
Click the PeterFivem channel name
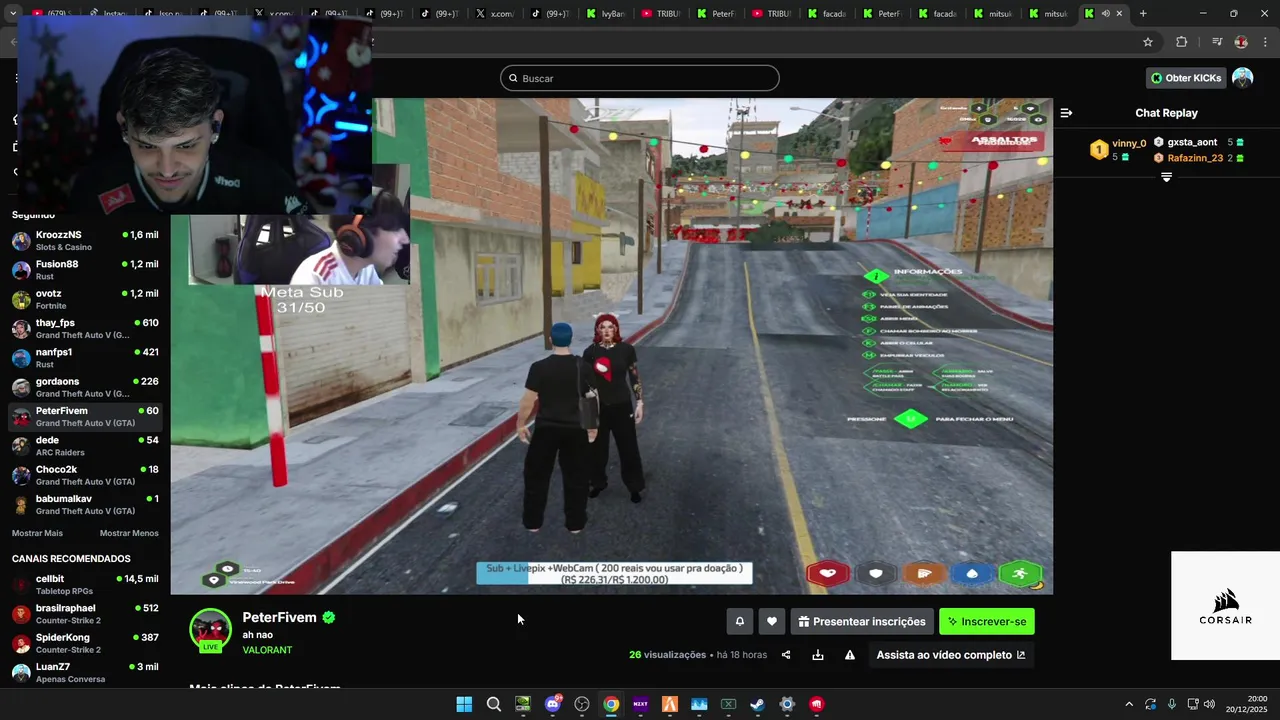pyautogui.click(x=279, y=617)
